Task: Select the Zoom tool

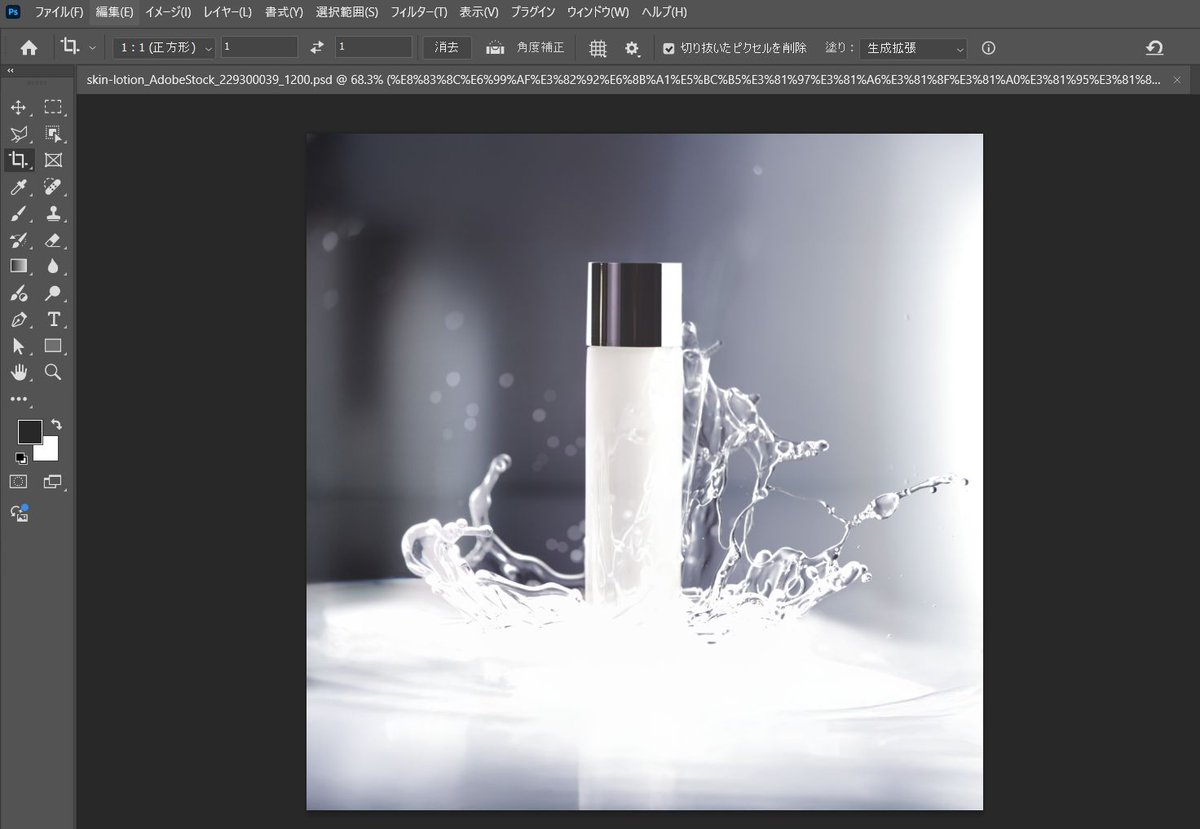Action: click(x=54, y=372)
